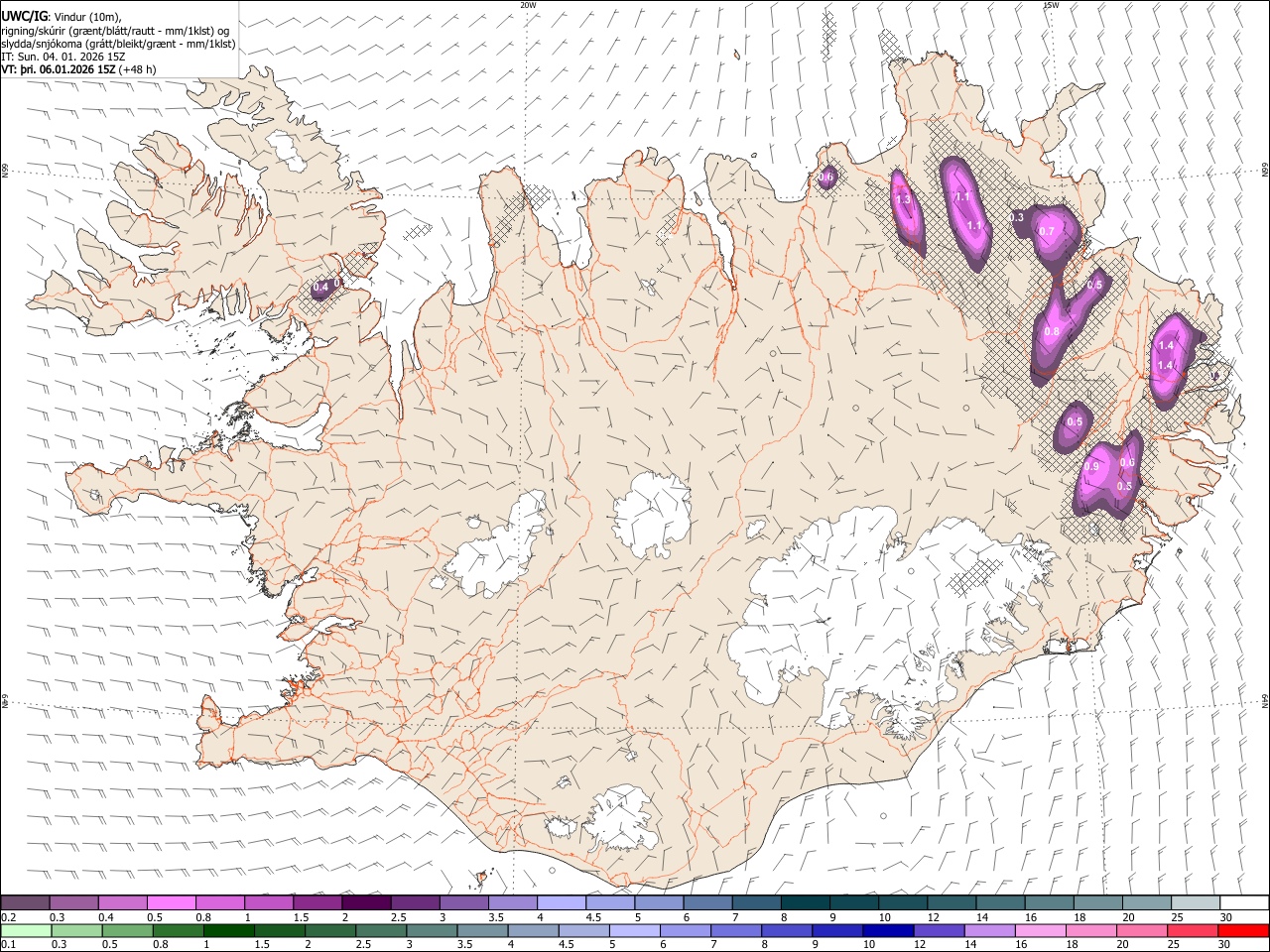1270x952 pixels.
Task: Click the large white Vatnajökull glacier area
Action: (873, 615)
